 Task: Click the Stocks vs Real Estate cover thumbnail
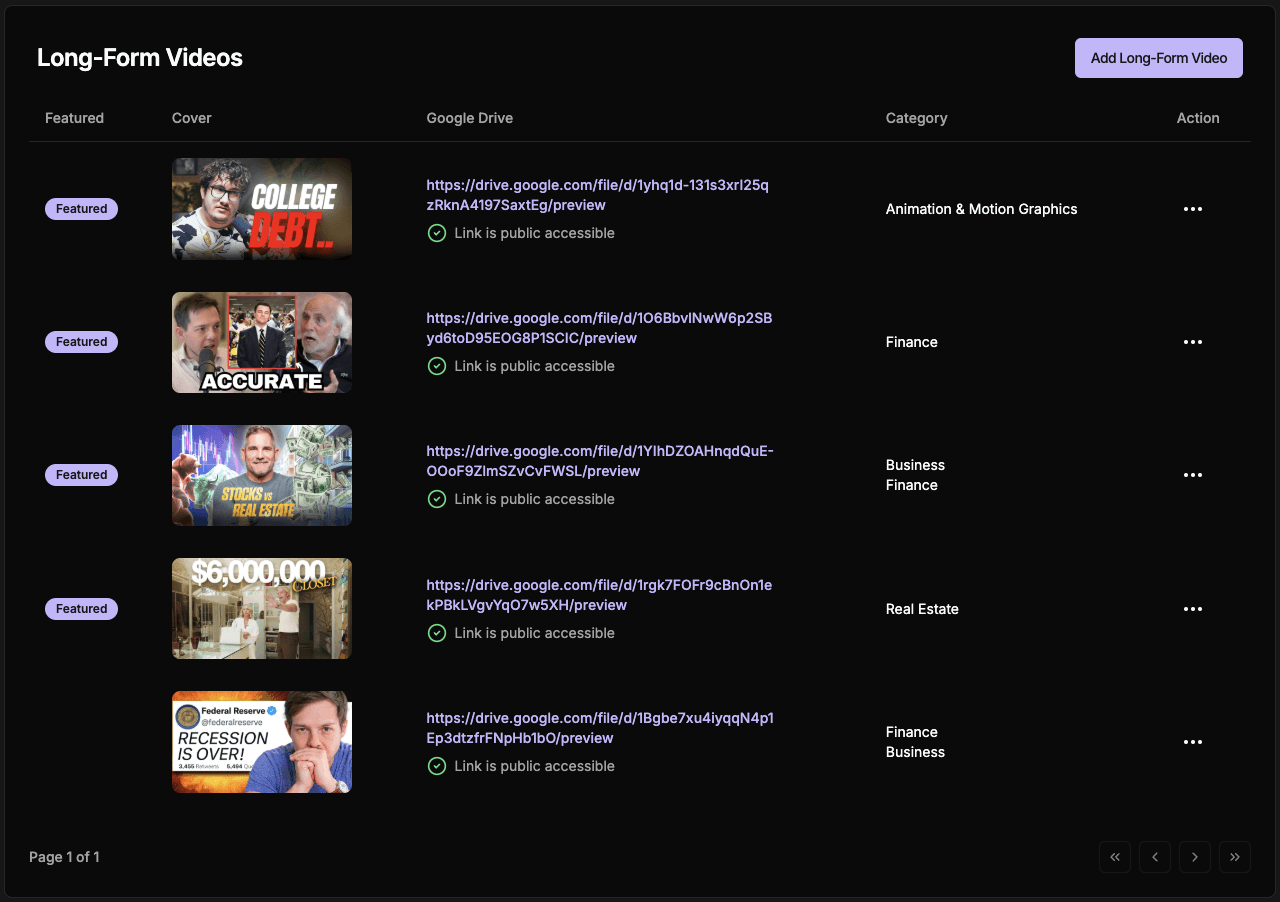click(261, 475)
